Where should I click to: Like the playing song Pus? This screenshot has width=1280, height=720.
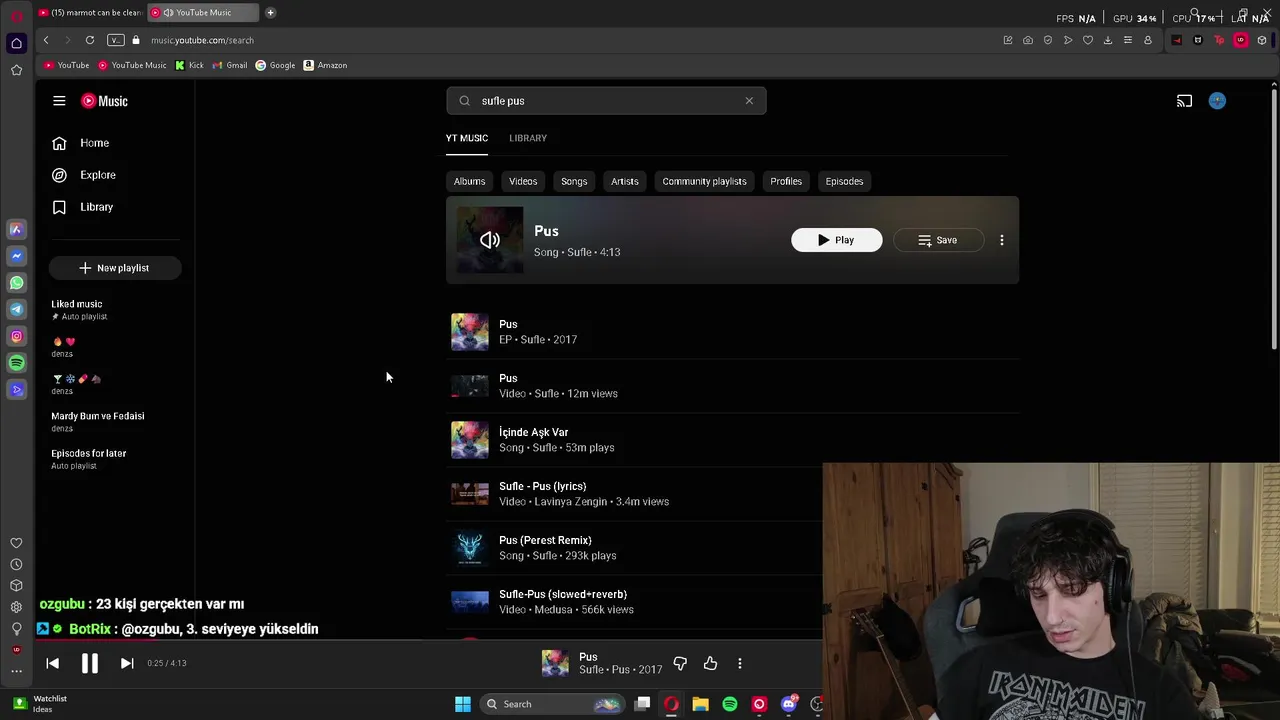point(710,663)
